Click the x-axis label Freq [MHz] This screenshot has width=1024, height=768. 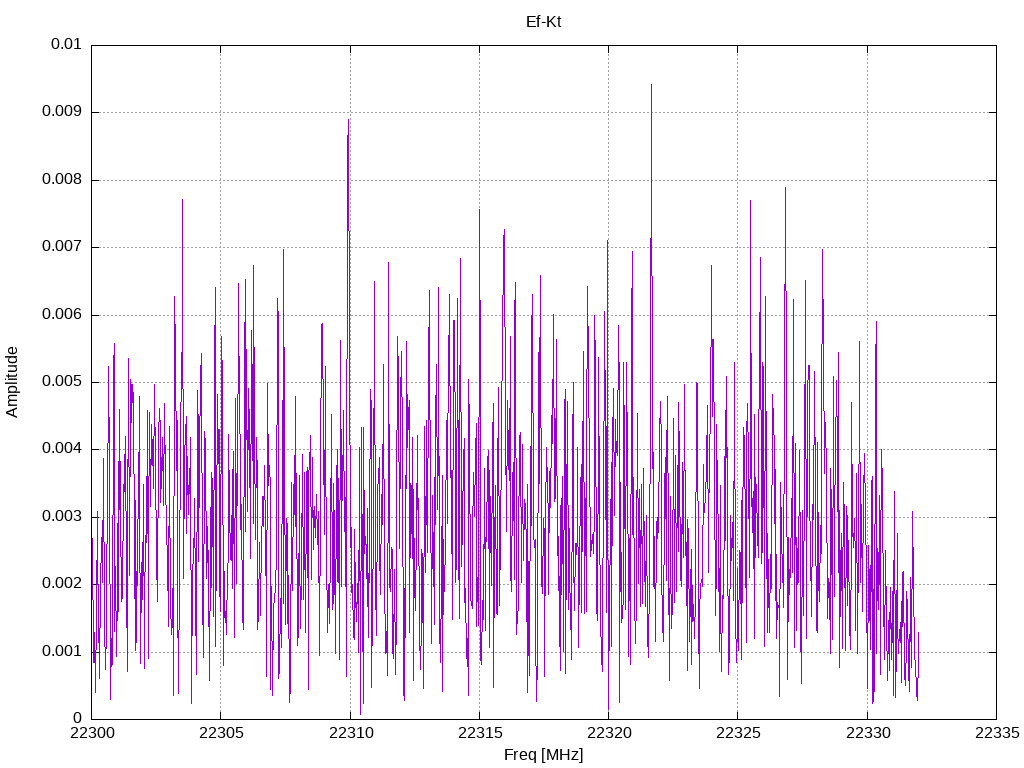543,755
